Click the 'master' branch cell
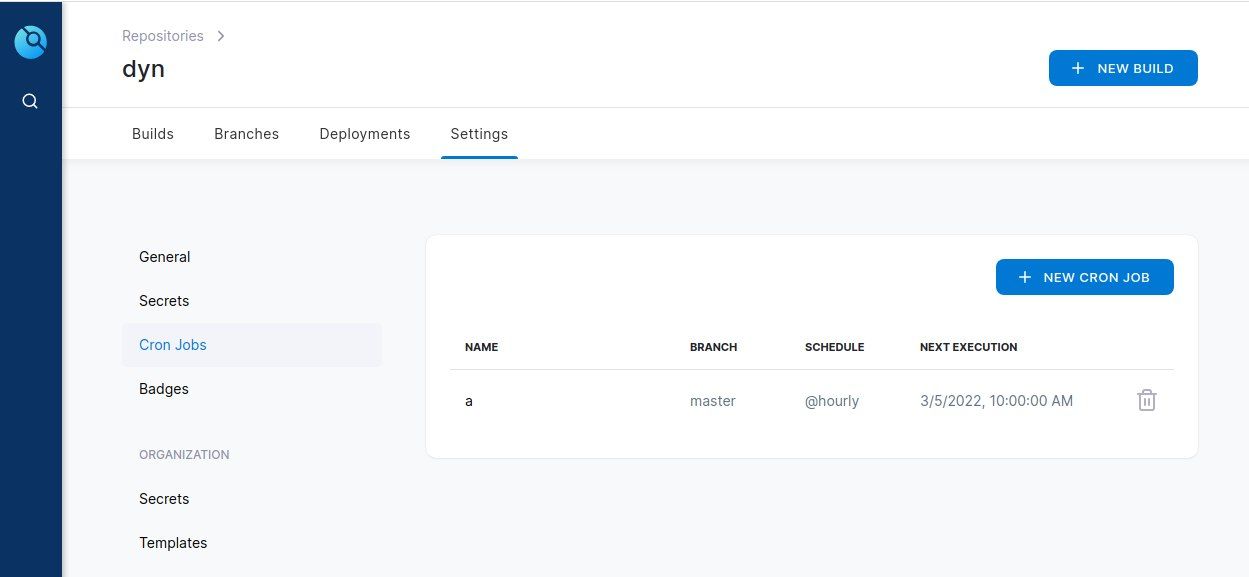This screenshot has height=577, width=1249. 712,401
